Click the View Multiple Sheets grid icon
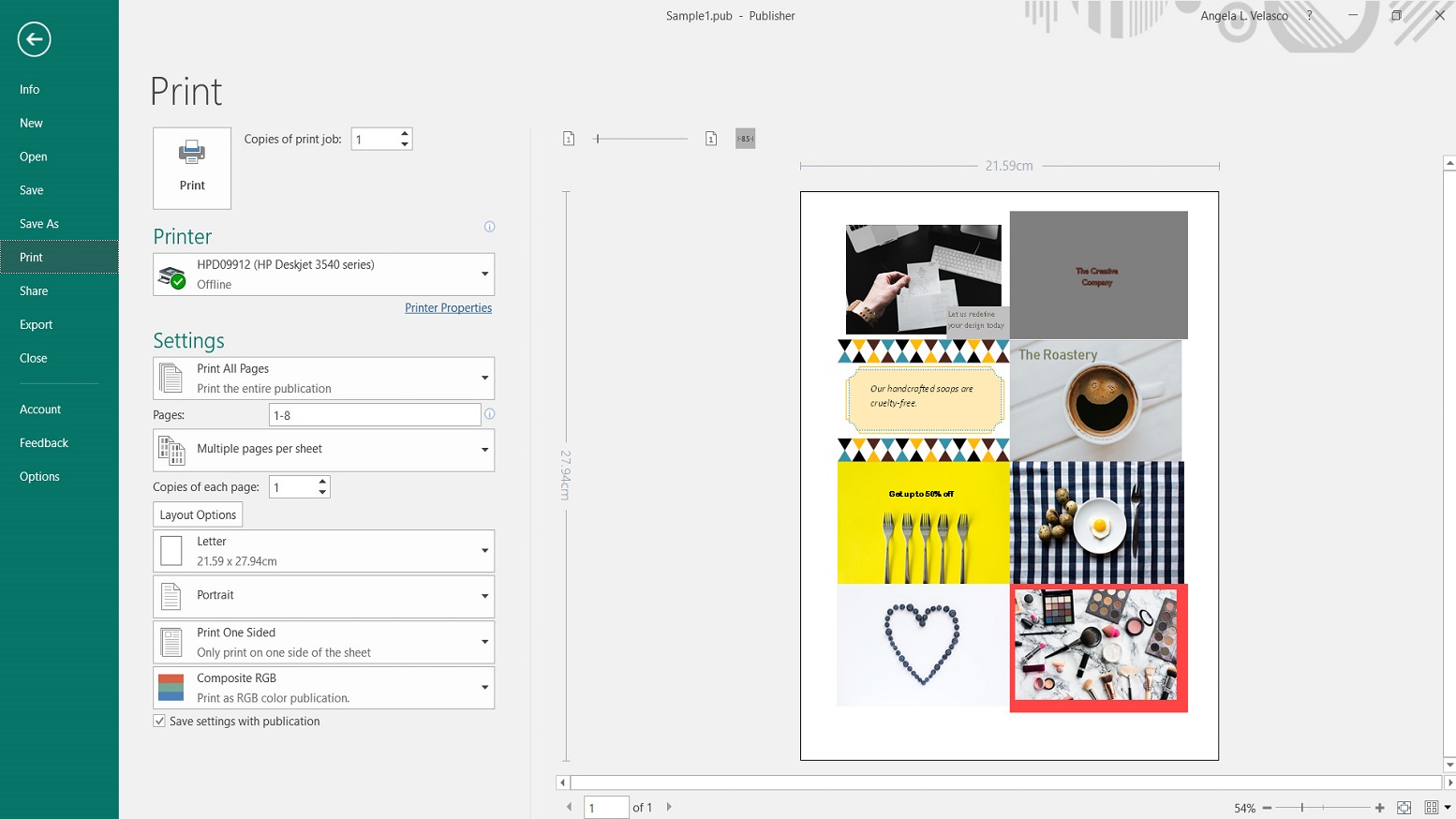The image size is (1456, 819). click(1432, 808)
